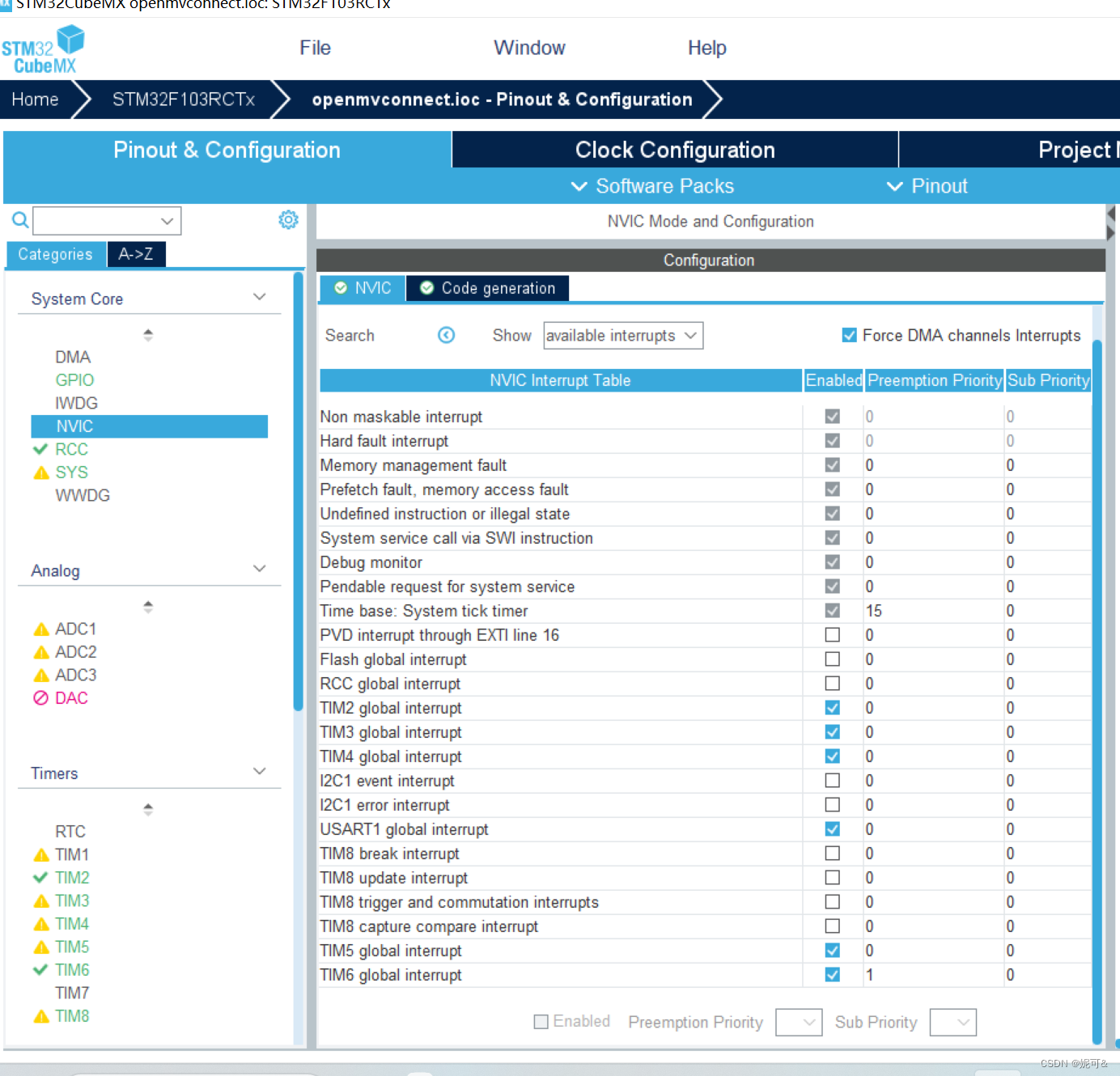Expand the Pinout dropdown menu
The height and width of the screenshot is (1076, 1120).
[x=927, y=186]
